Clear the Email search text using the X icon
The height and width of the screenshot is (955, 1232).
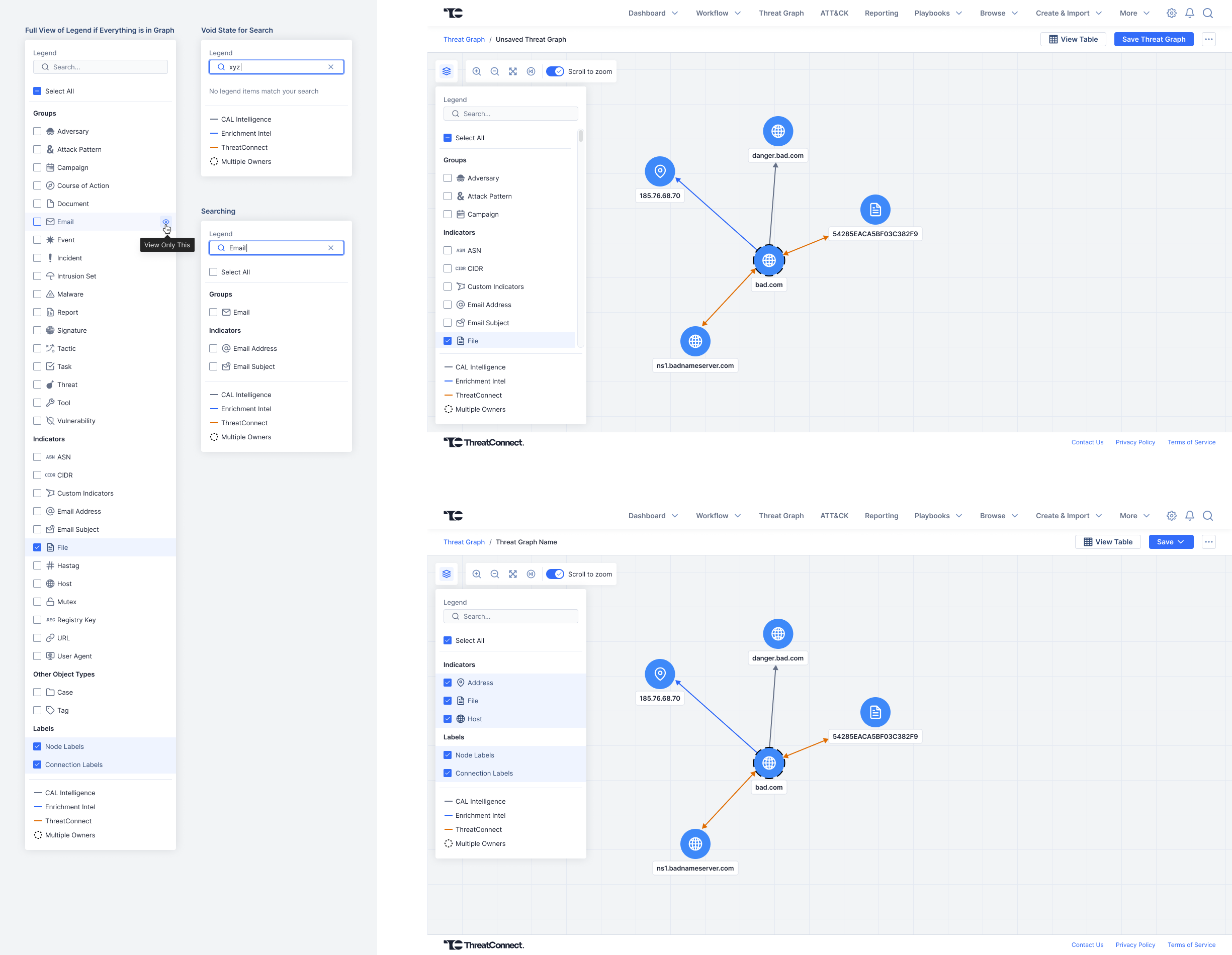(x=331, y=248)
